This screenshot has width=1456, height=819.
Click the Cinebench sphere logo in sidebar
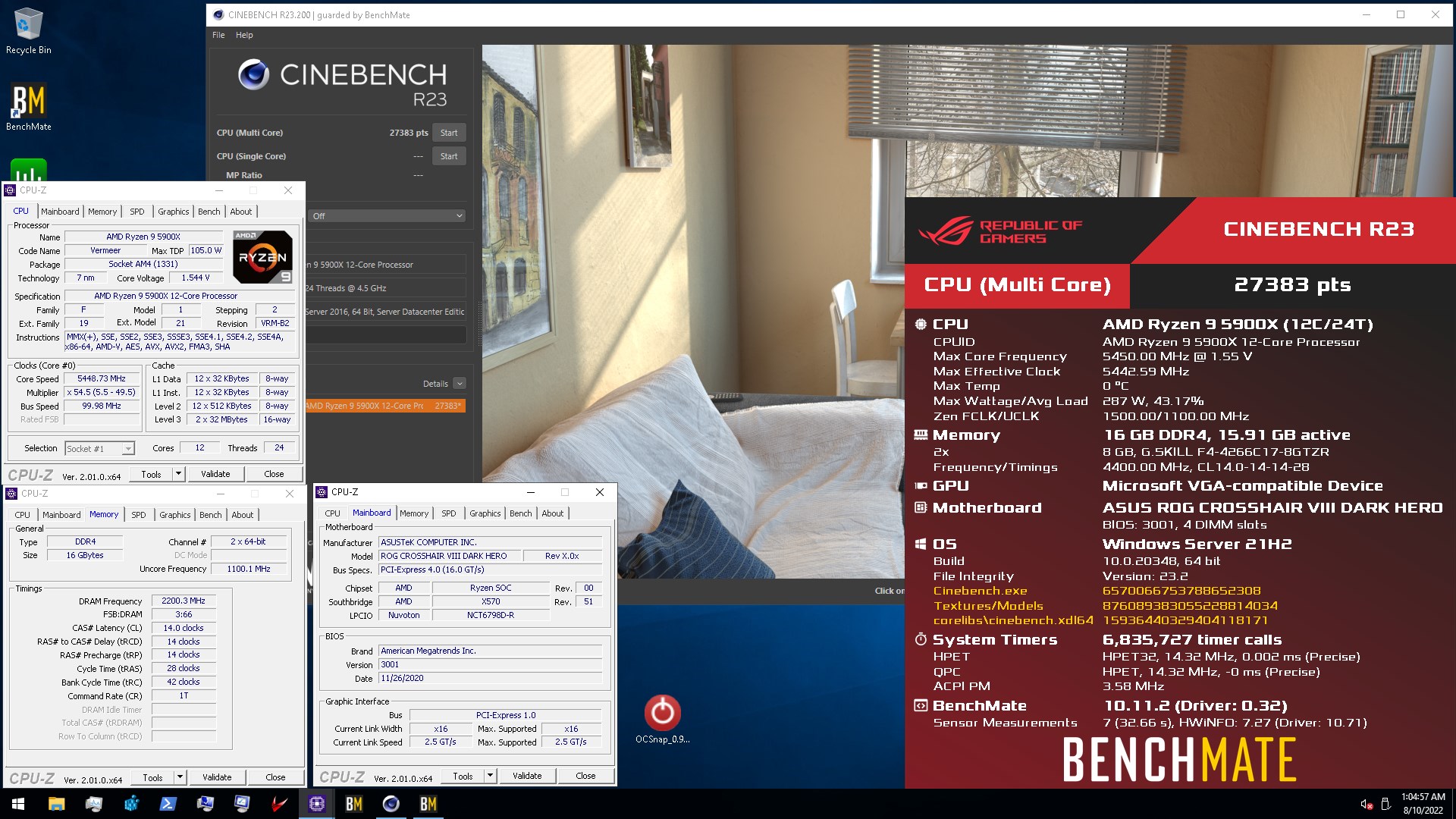(x=253, y=74)
